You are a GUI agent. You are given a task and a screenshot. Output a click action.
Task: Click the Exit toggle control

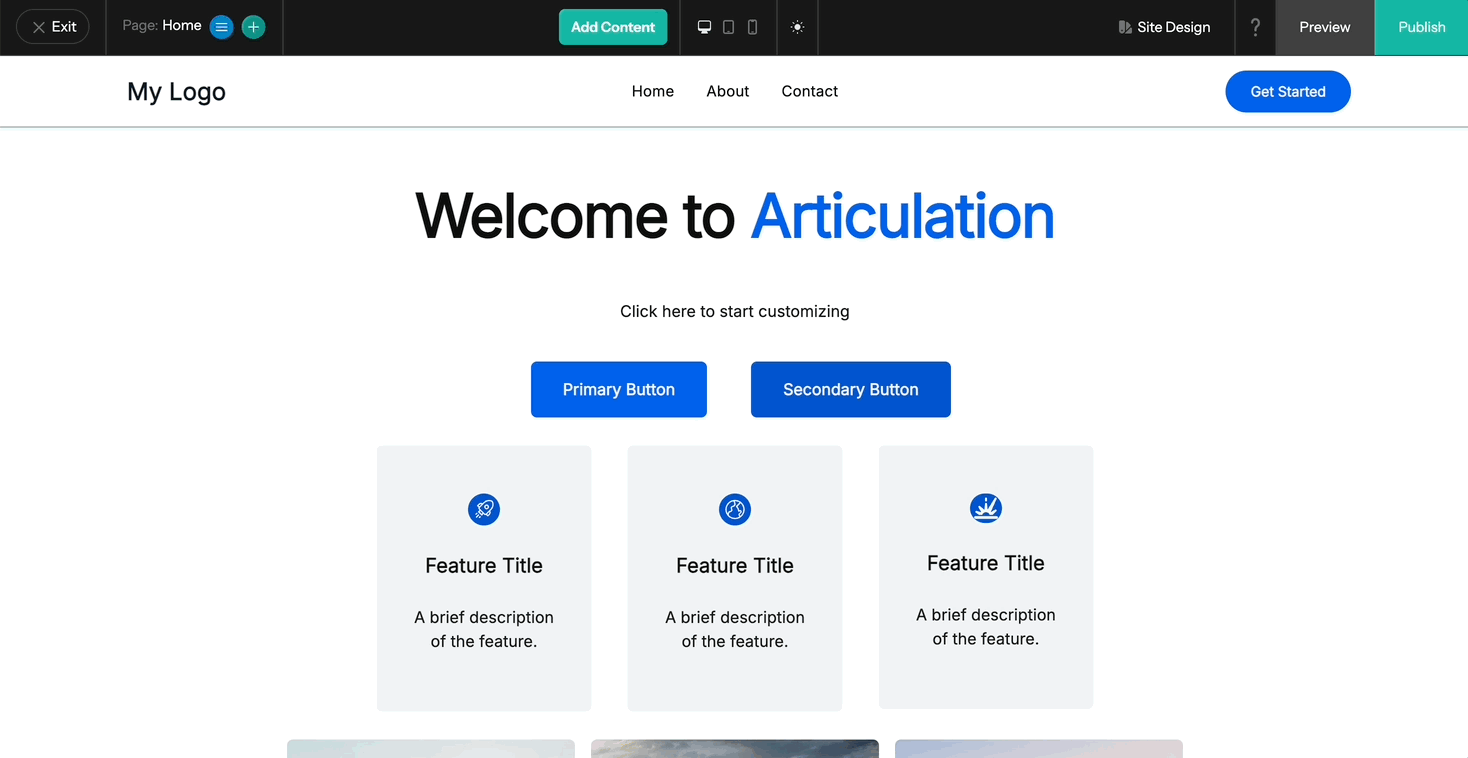tap(52, 27)
